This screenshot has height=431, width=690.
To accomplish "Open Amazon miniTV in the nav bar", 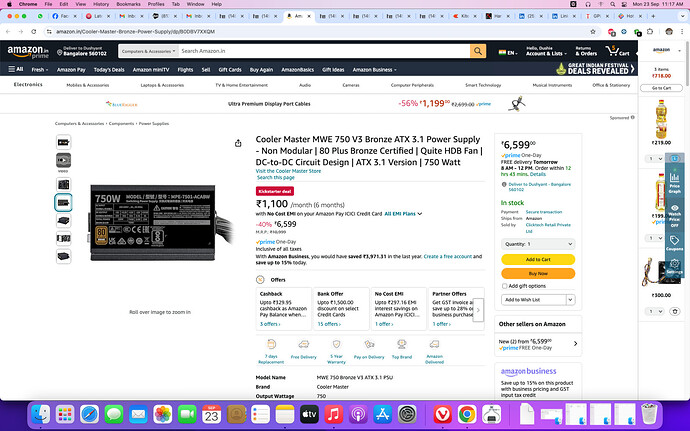I will coord(151,70).
